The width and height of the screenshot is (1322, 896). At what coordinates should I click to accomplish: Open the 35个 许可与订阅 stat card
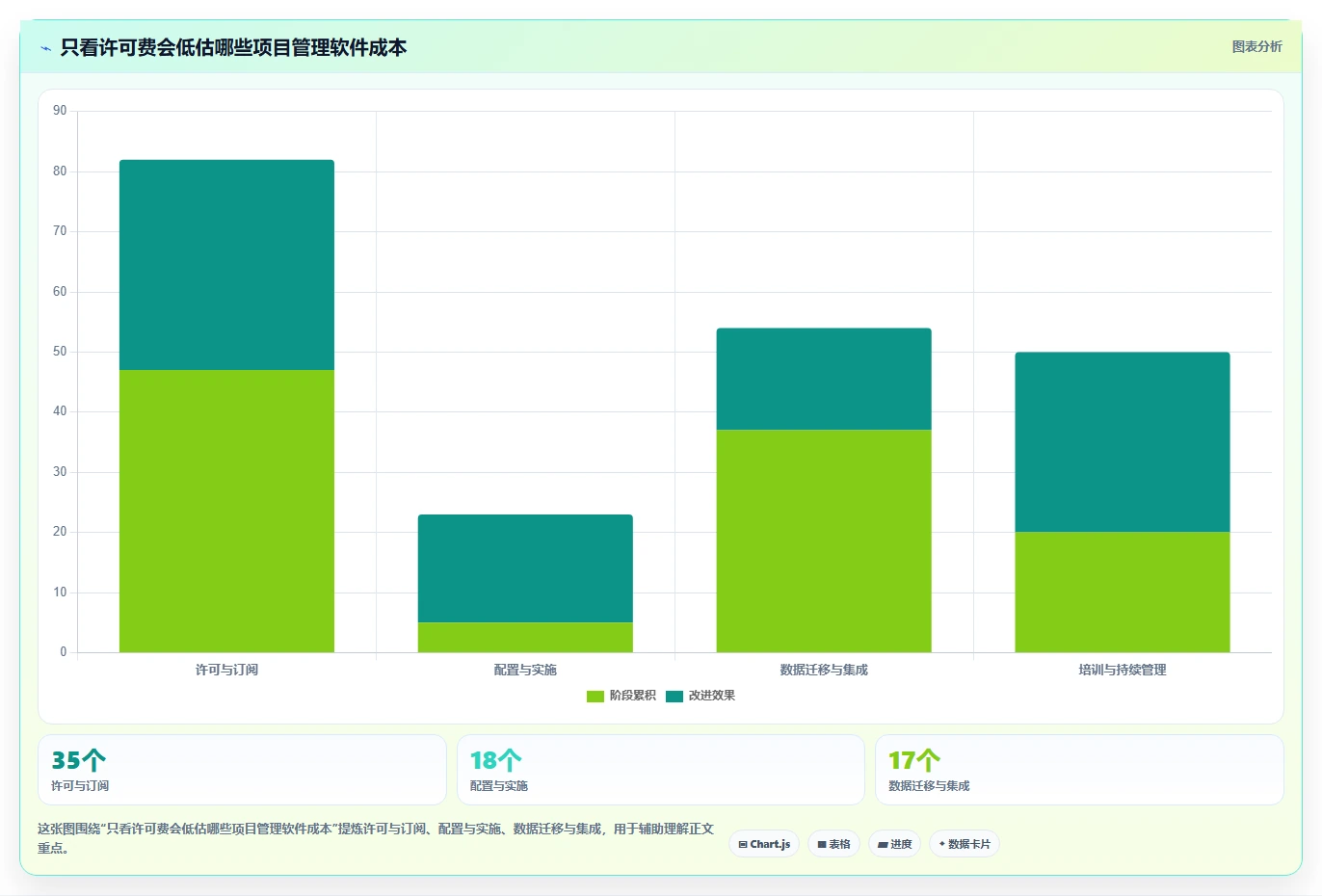click(242, 770)
